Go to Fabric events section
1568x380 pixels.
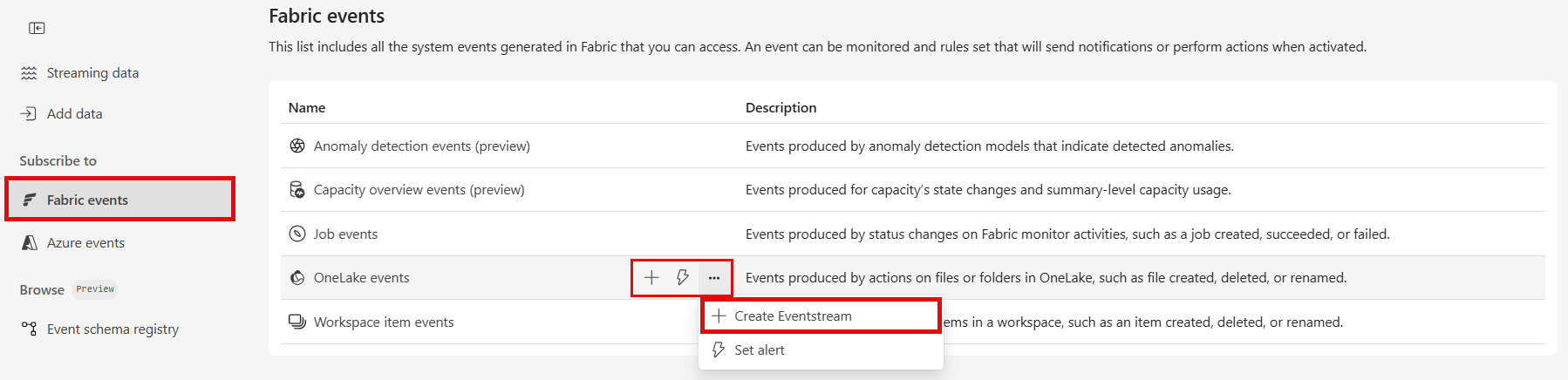coord(87,200)
